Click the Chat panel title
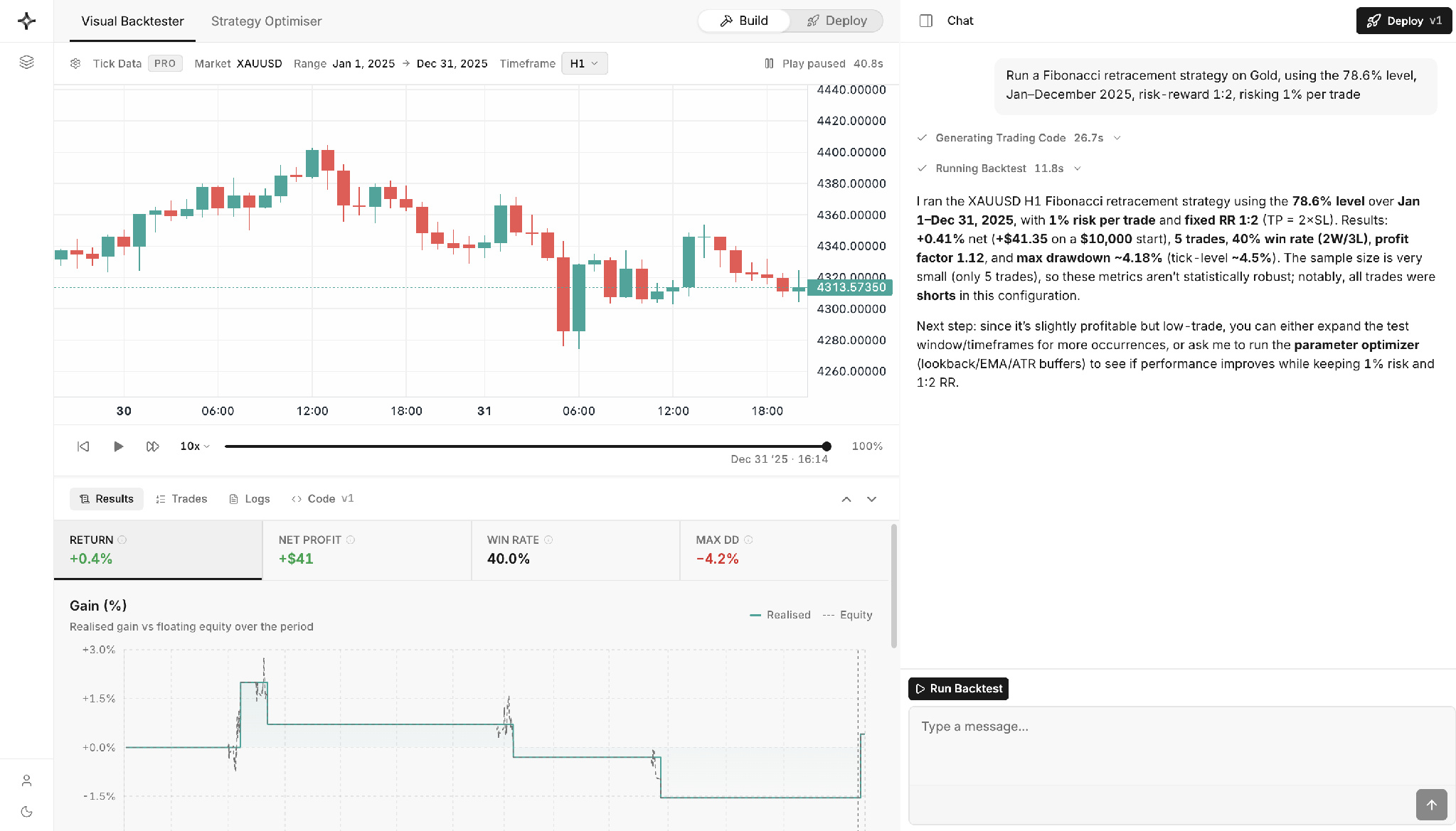Viewport: 1456px width, 831px height. coord(960,21)
